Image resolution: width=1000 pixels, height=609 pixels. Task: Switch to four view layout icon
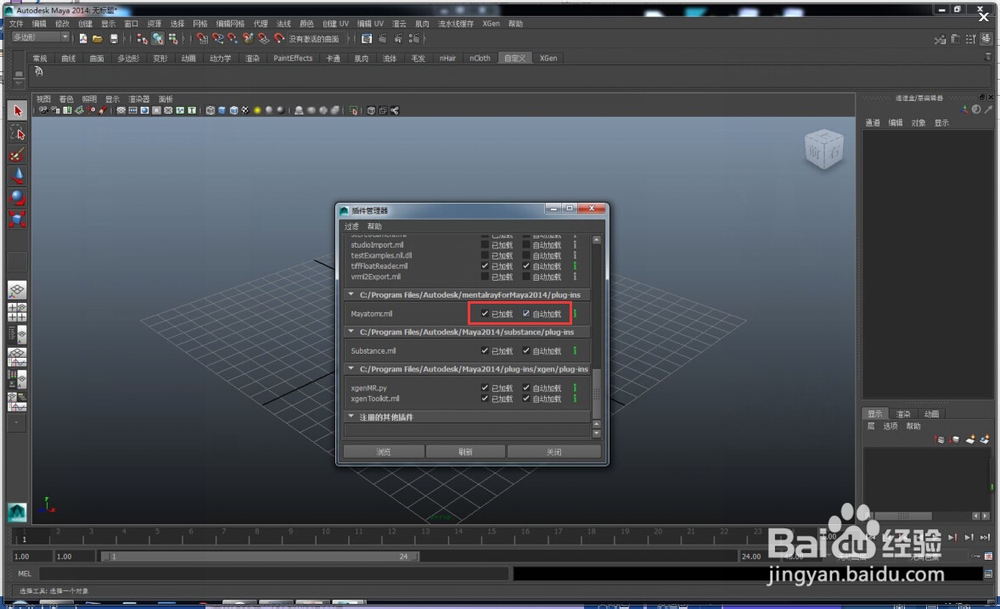click(x=17, y=312)
